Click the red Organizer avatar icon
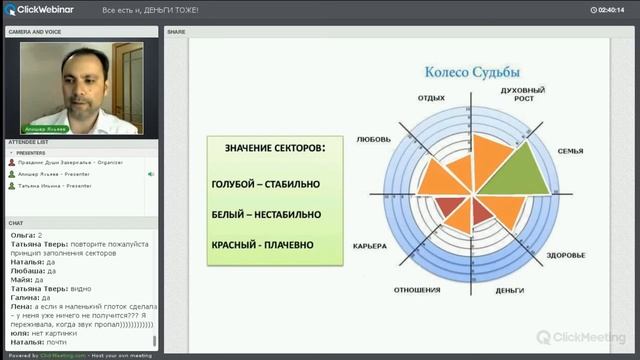Screen dimensions: 640x360 click(12, 162)
